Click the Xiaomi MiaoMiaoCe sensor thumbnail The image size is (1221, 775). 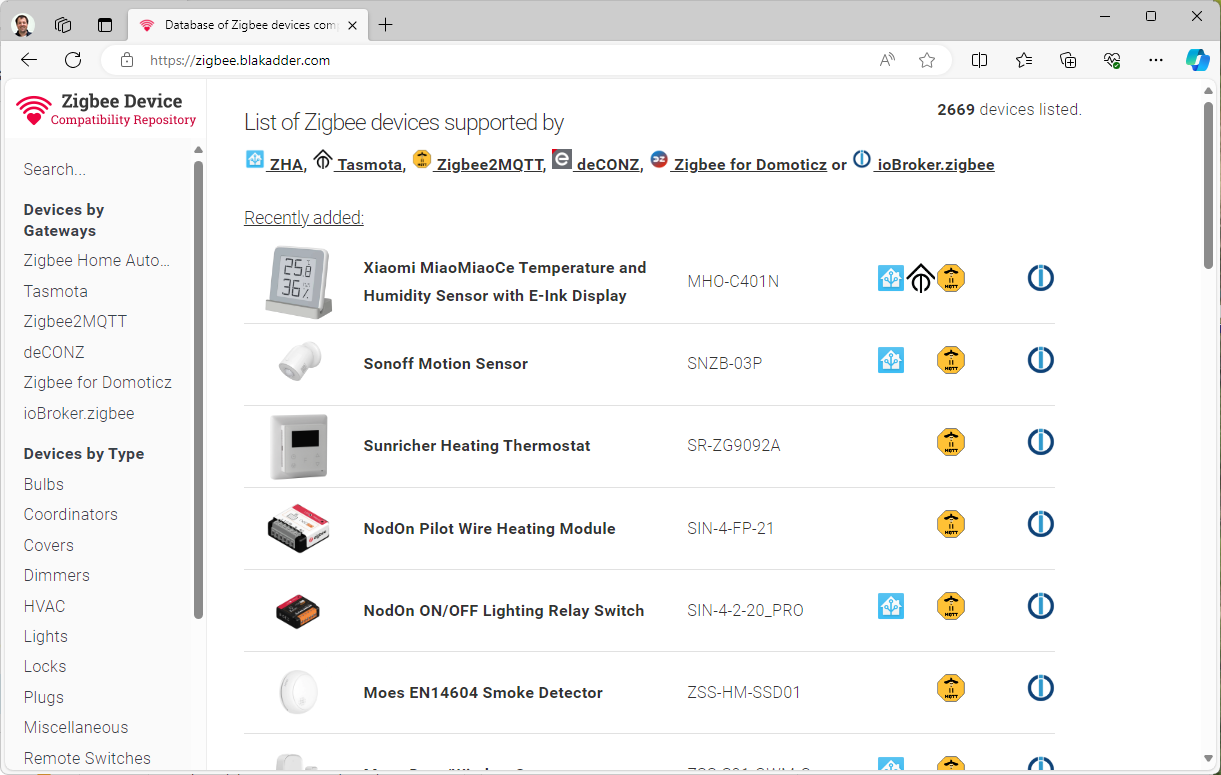298,281
